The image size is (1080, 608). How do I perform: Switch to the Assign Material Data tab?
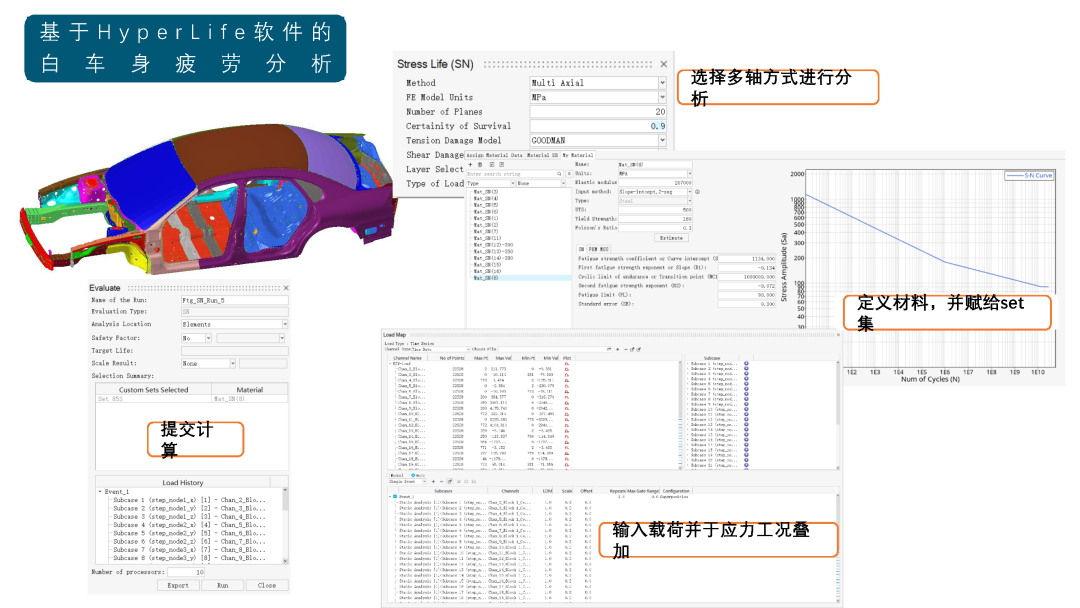[x=495, y=155]
